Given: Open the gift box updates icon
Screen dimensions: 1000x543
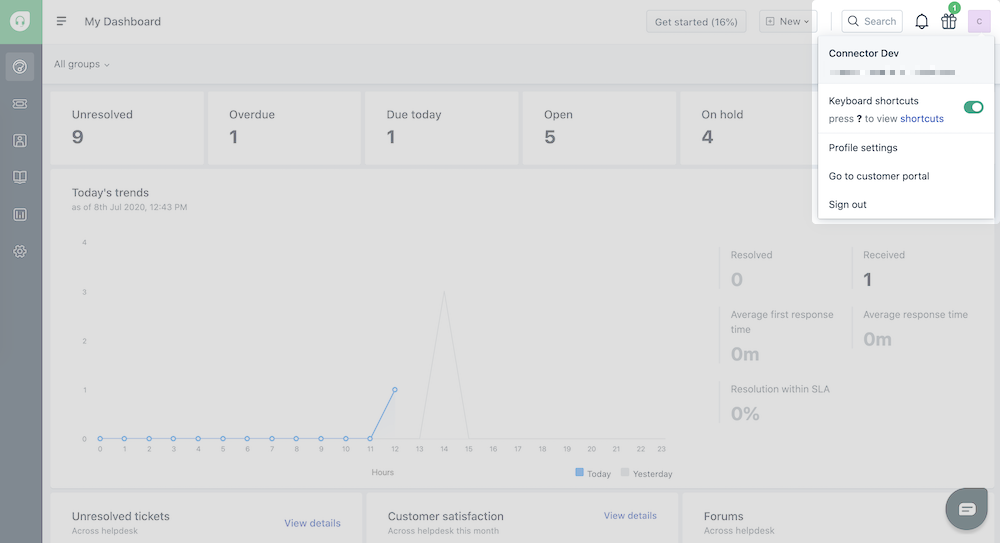Looking at the screenshot, I should pos(949,21).
